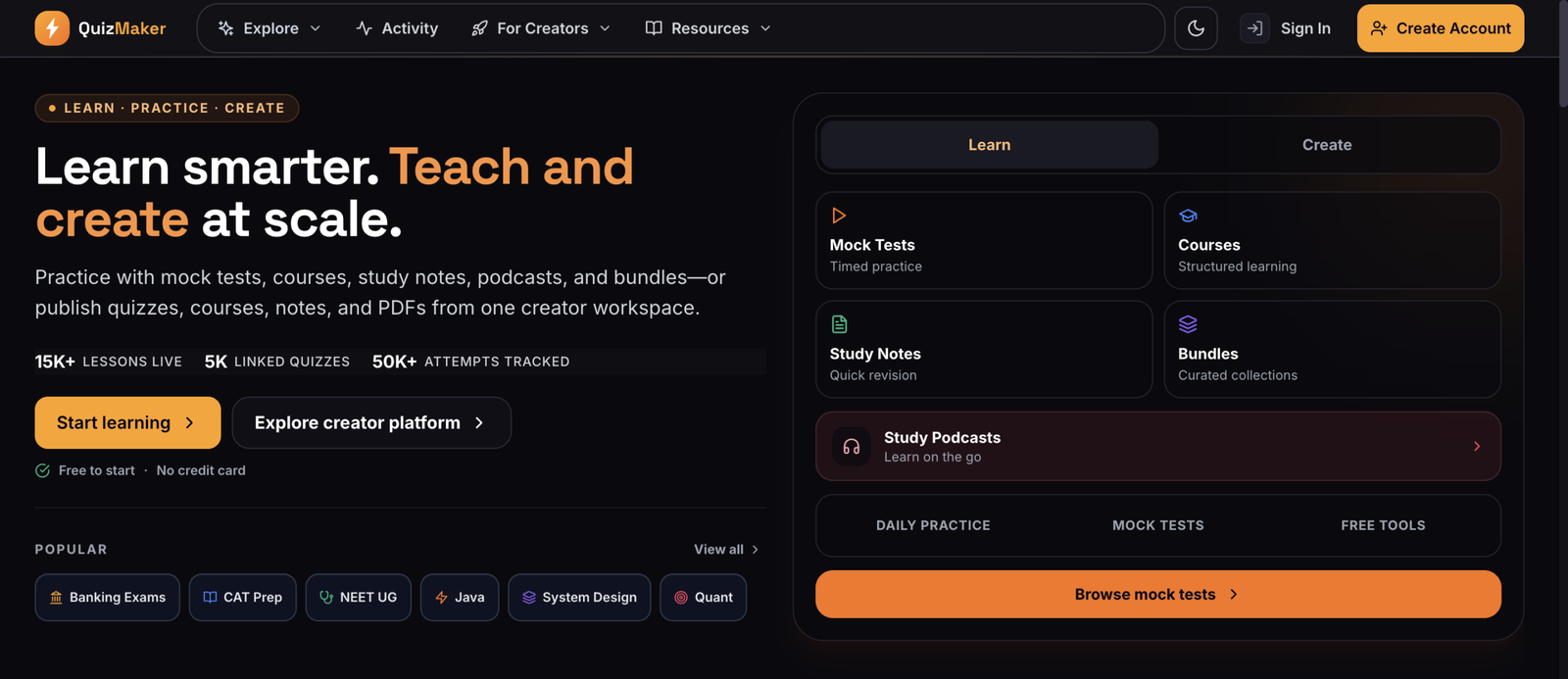The image size is (1568, 679).
Task: Click the LEARN · PRACTICE · CREATE badge
Action: coord(167,108)
